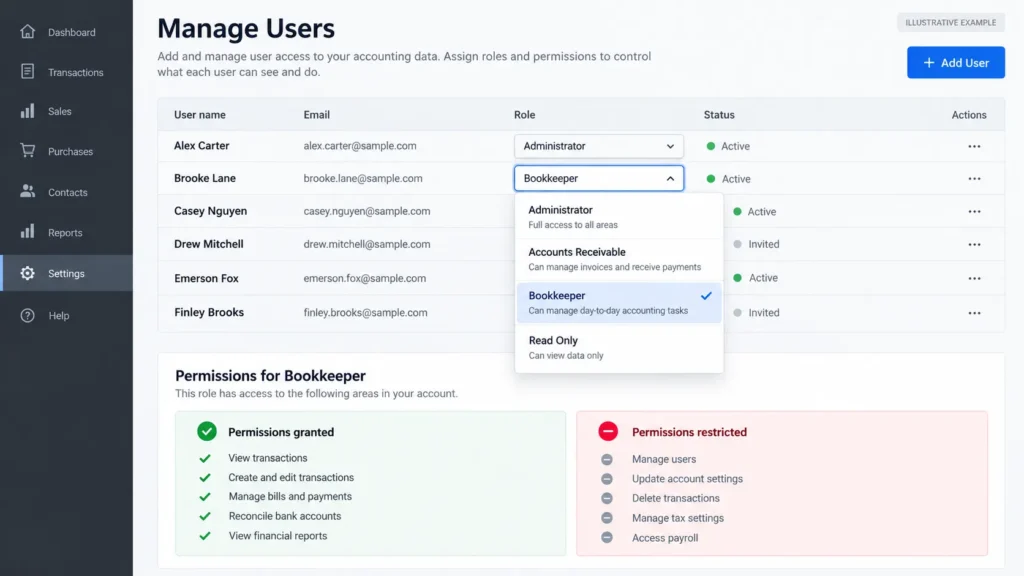Click up chevron in Bookkeeper role dropdown
Screen dimensions: 1024x576
tap(670, 178)
